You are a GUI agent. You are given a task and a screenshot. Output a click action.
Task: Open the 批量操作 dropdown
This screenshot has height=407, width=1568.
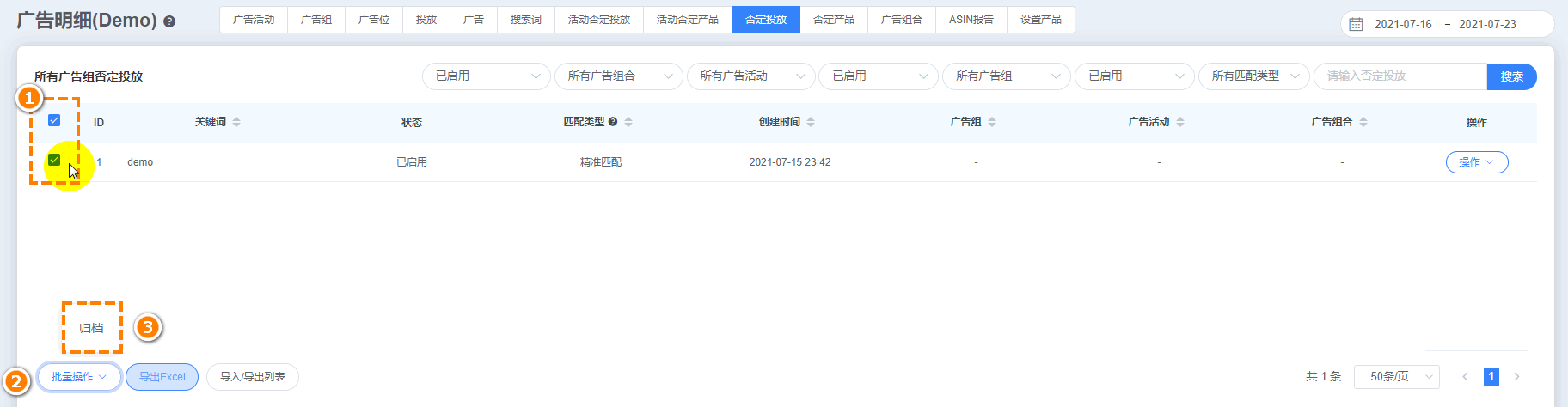click(x=79, y=377)
